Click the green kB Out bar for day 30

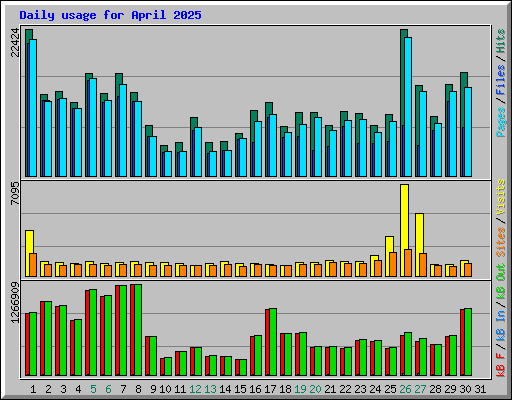(x=468, y=342)
